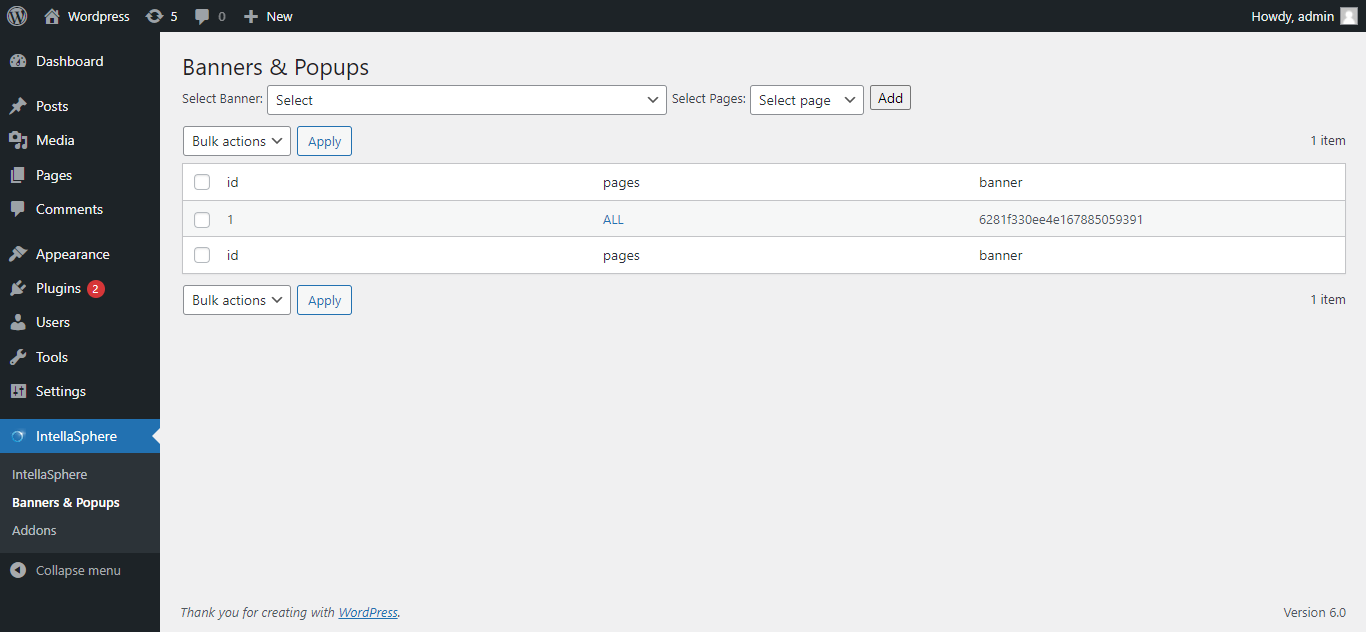
Task: Click the admin avatar icon
Action: 1349,16
